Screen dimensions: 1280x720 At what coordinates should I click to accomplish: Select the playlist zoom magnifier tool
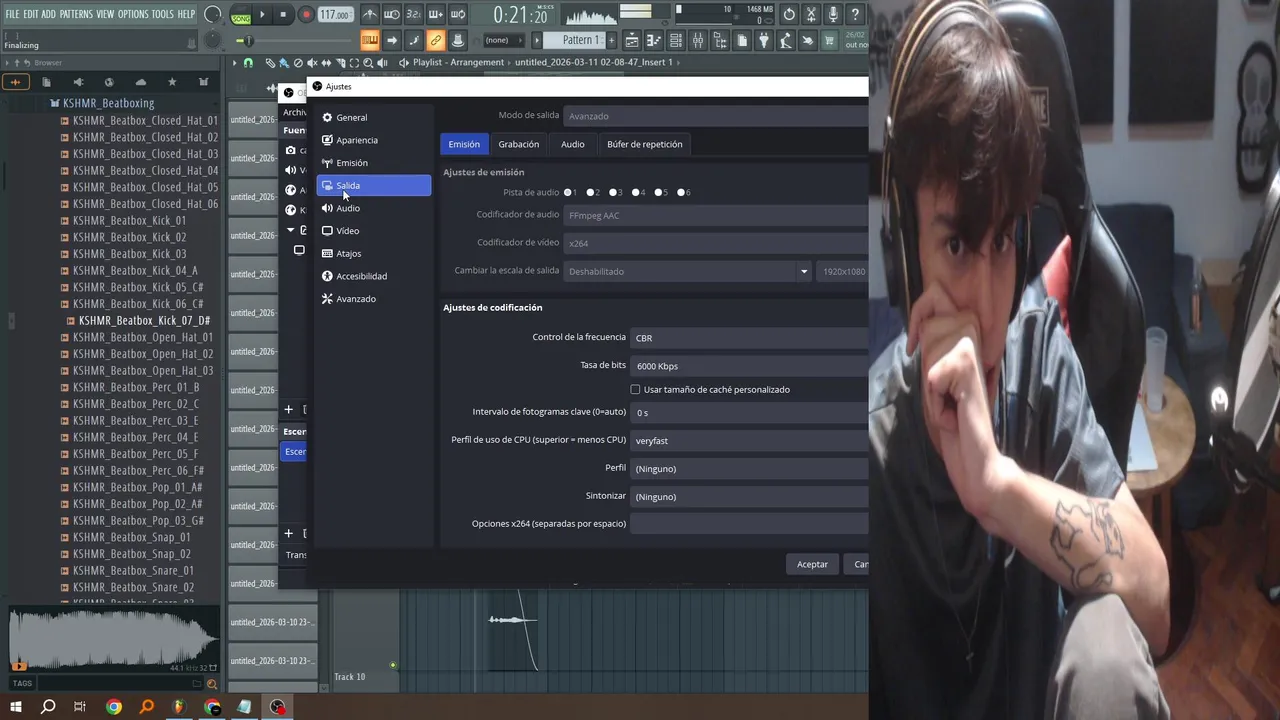368,63
